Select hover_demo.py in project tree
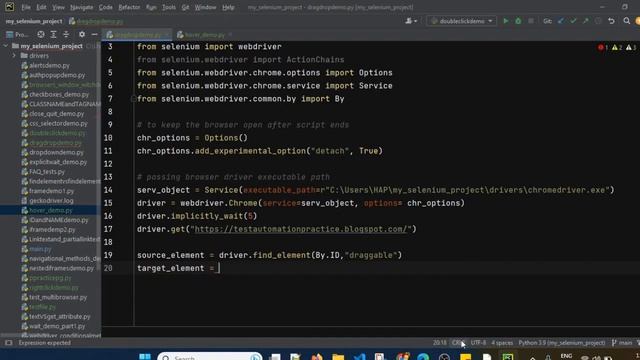This screenshot has height=360, width=640. click(x=51, y=211)
